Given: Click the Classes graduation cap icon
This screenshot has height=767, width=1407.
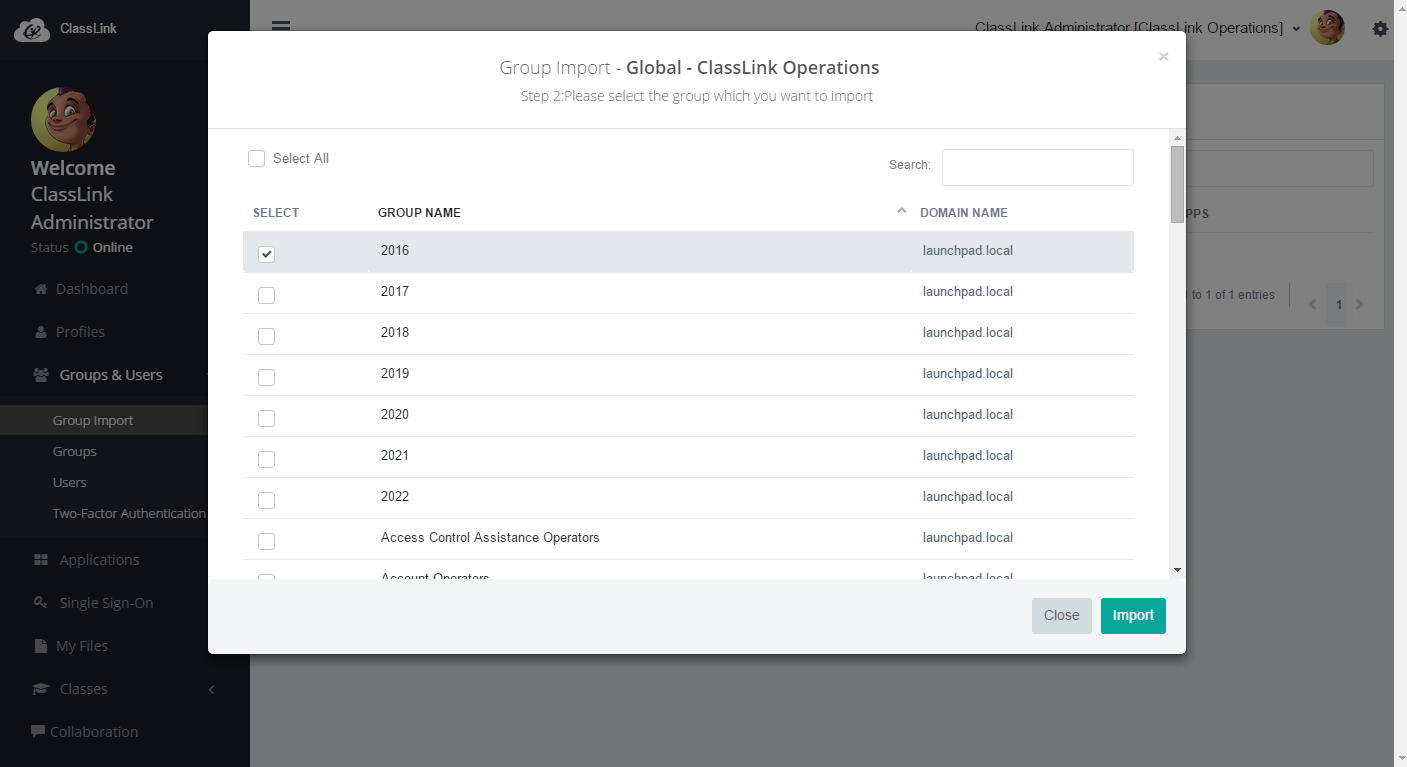Looking at the screenshot, I should (x=41, y=689).
